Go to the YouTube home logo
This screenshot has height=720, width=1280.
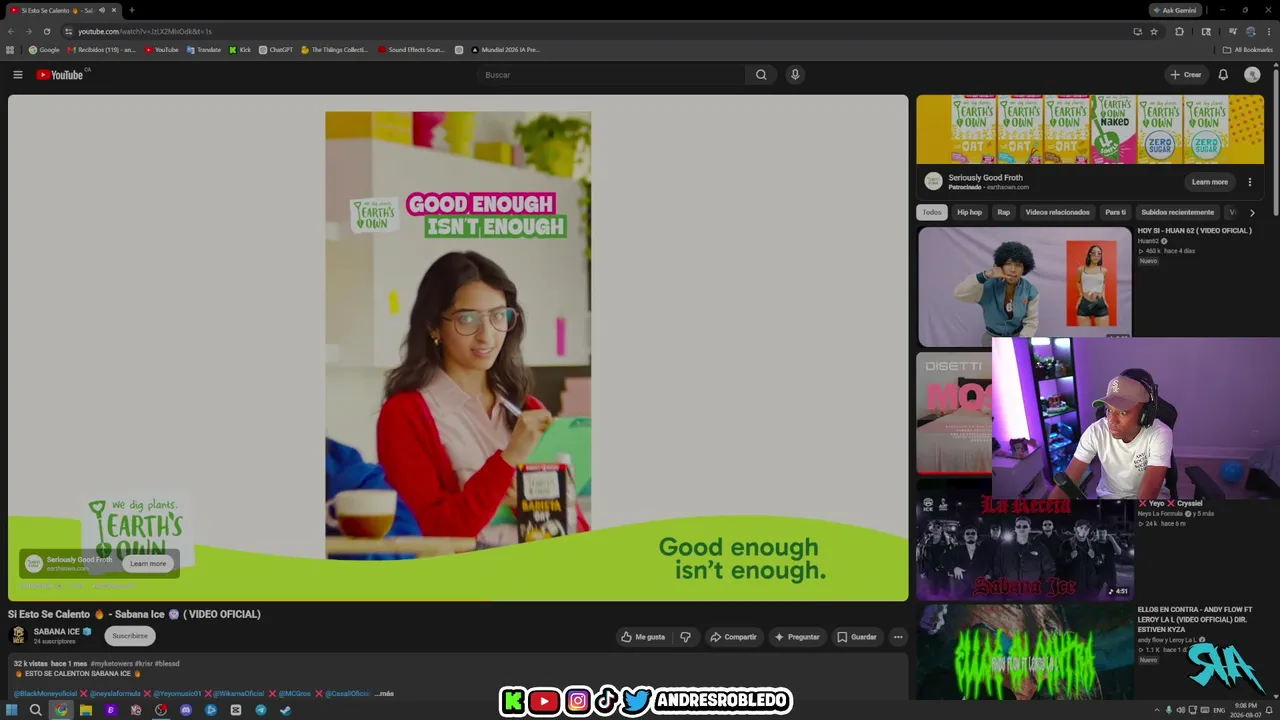click(x=60, y=75)
